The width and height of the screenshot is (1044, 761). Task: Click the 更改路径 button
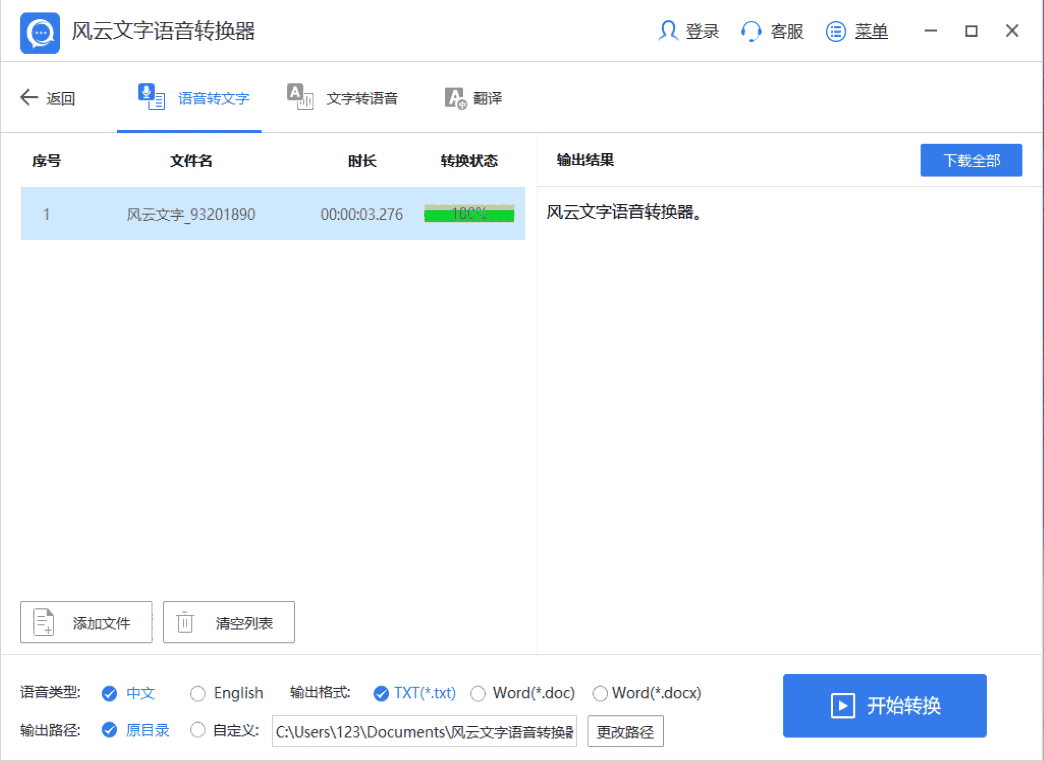click(625, 731)
